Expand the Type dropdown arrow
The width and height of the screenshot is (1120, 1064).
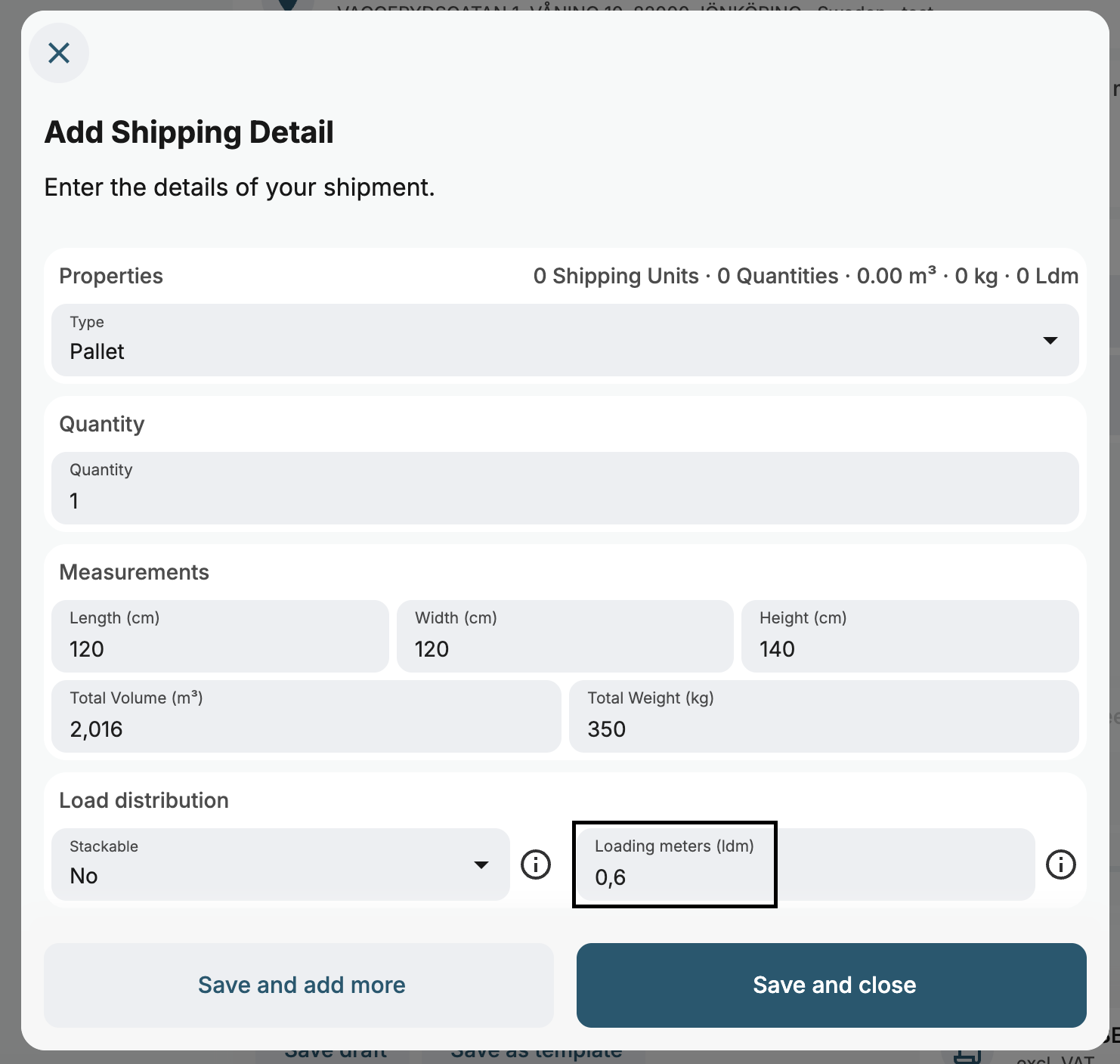click(x=1050, y=340)
